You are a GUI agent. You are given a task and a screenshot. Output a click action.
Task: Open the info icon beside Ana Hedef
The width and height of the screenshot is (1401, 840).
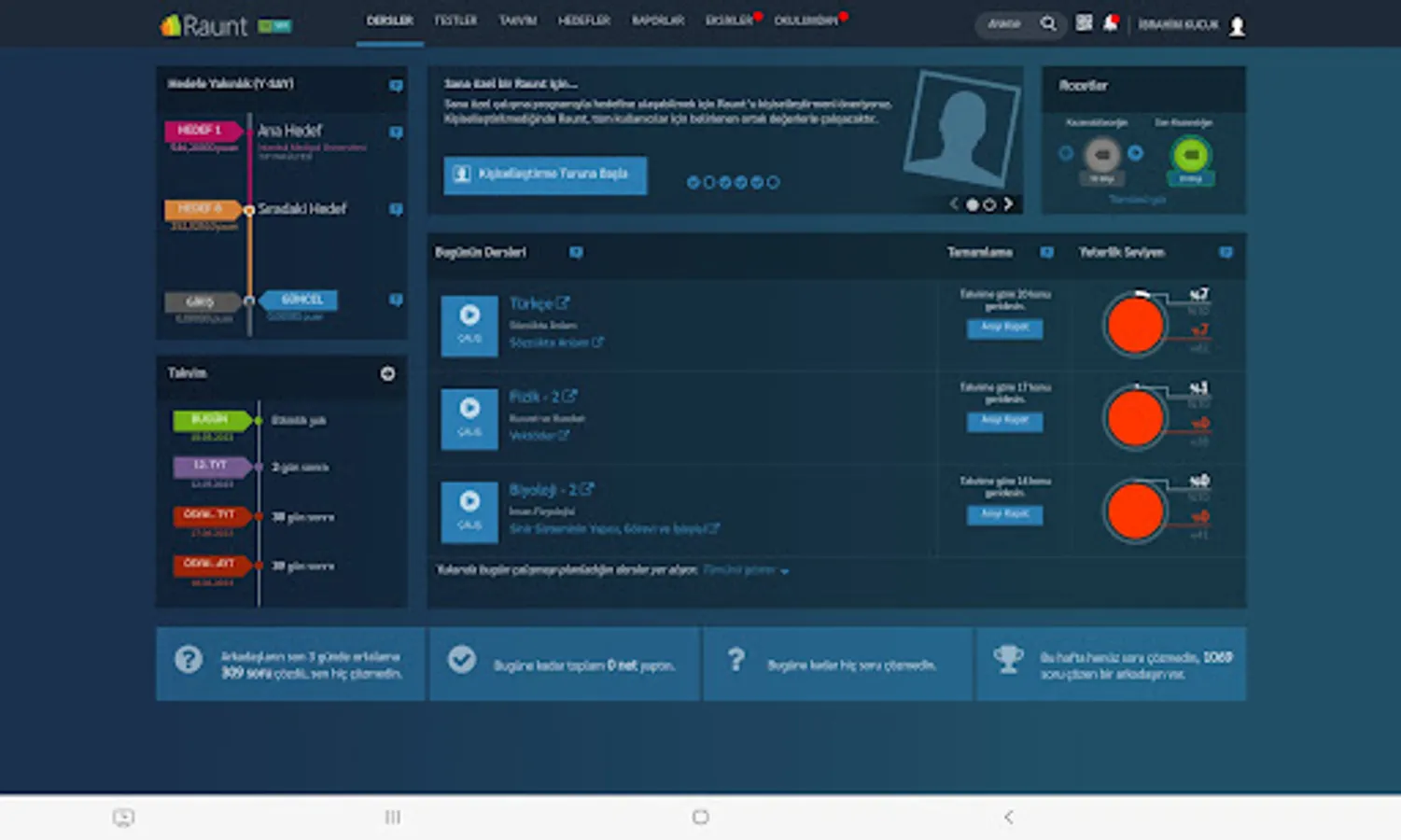(x=396, y=133)
